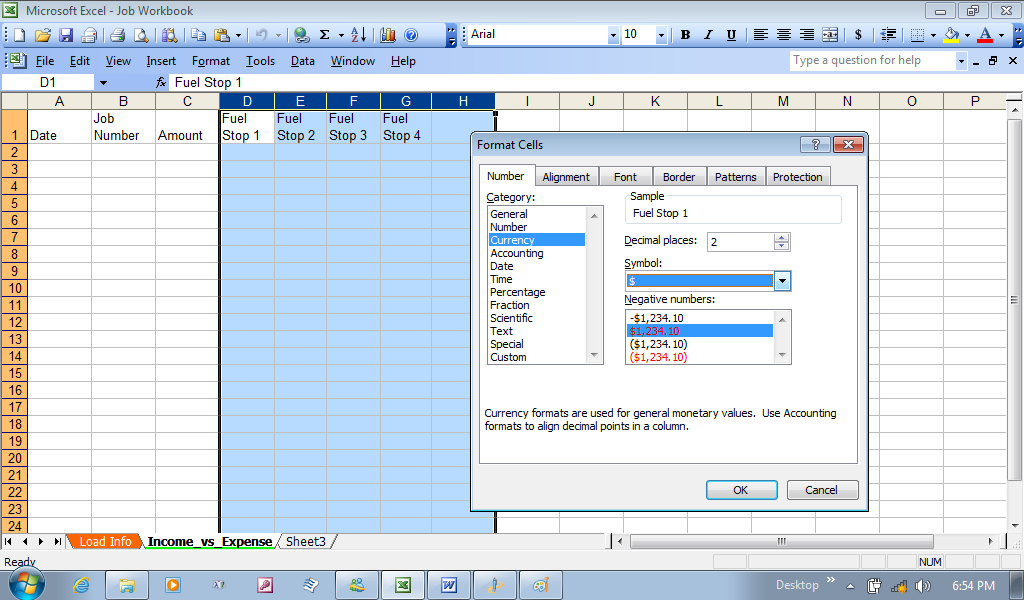Click the Save icon in the toolbar
1024x600 pixels.
click(67, 35)
